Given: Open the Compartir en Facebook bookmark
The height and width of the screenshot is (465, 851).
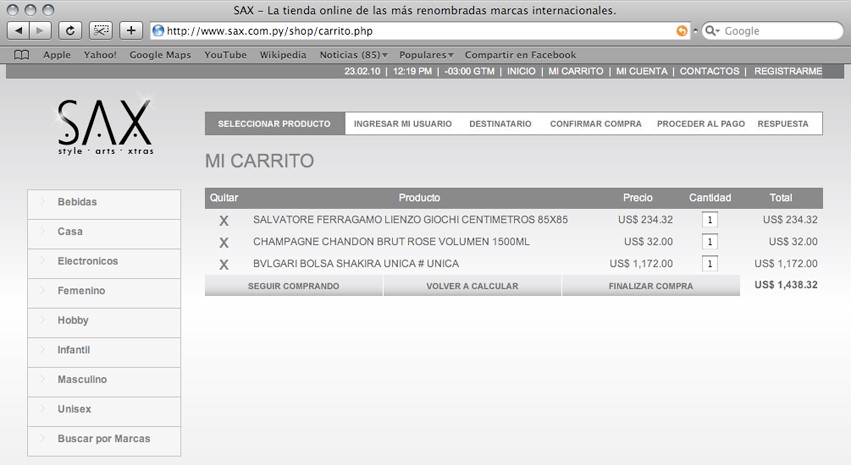Looking at the screenshot, I should click(520, 55).
